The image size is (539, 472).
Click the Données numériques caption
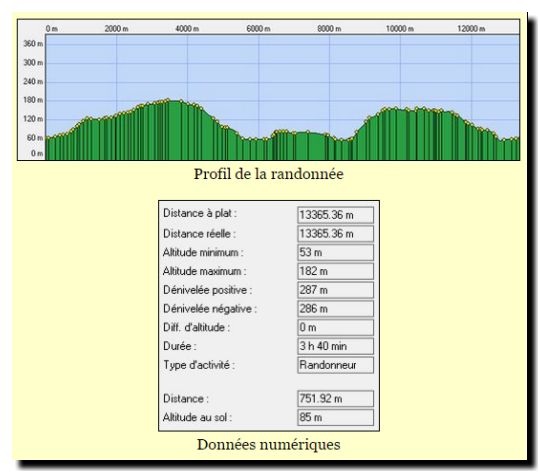[x=269, y=444]
